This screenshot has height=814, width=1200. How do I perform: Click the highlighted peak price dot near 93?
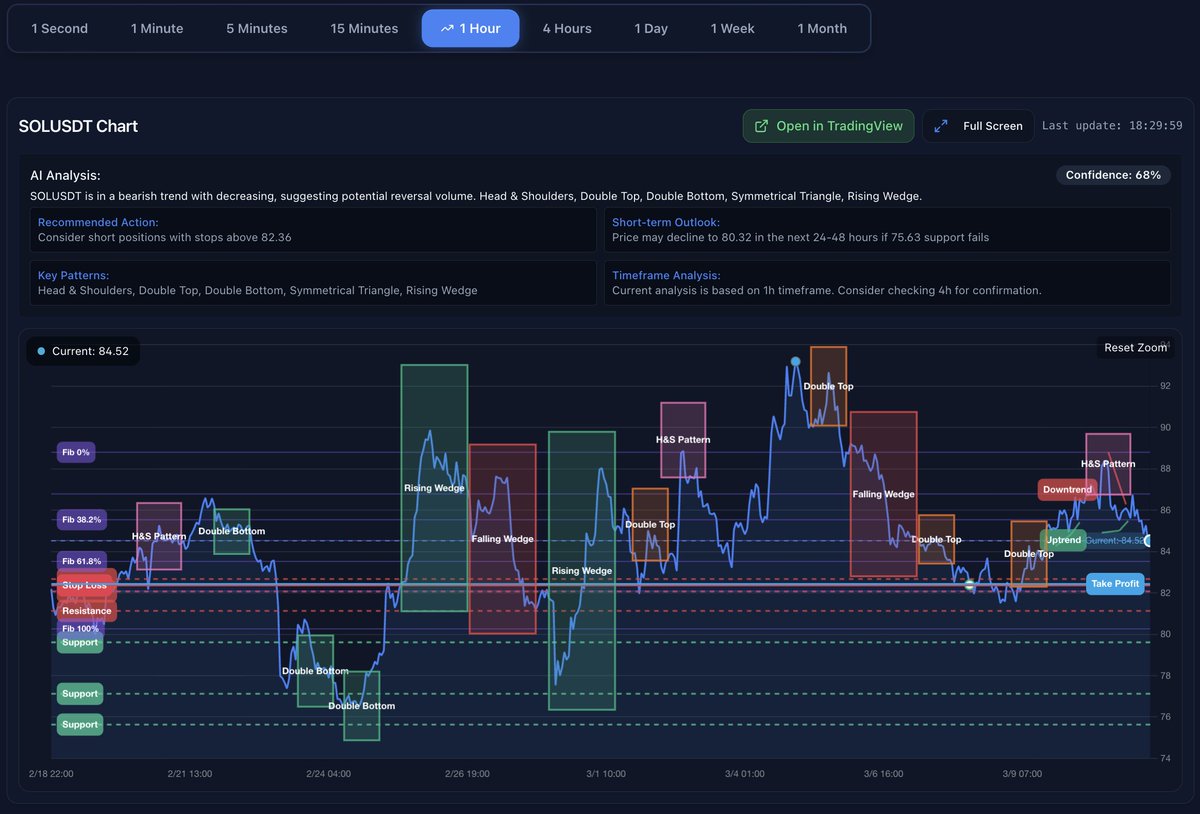point(795,362)
